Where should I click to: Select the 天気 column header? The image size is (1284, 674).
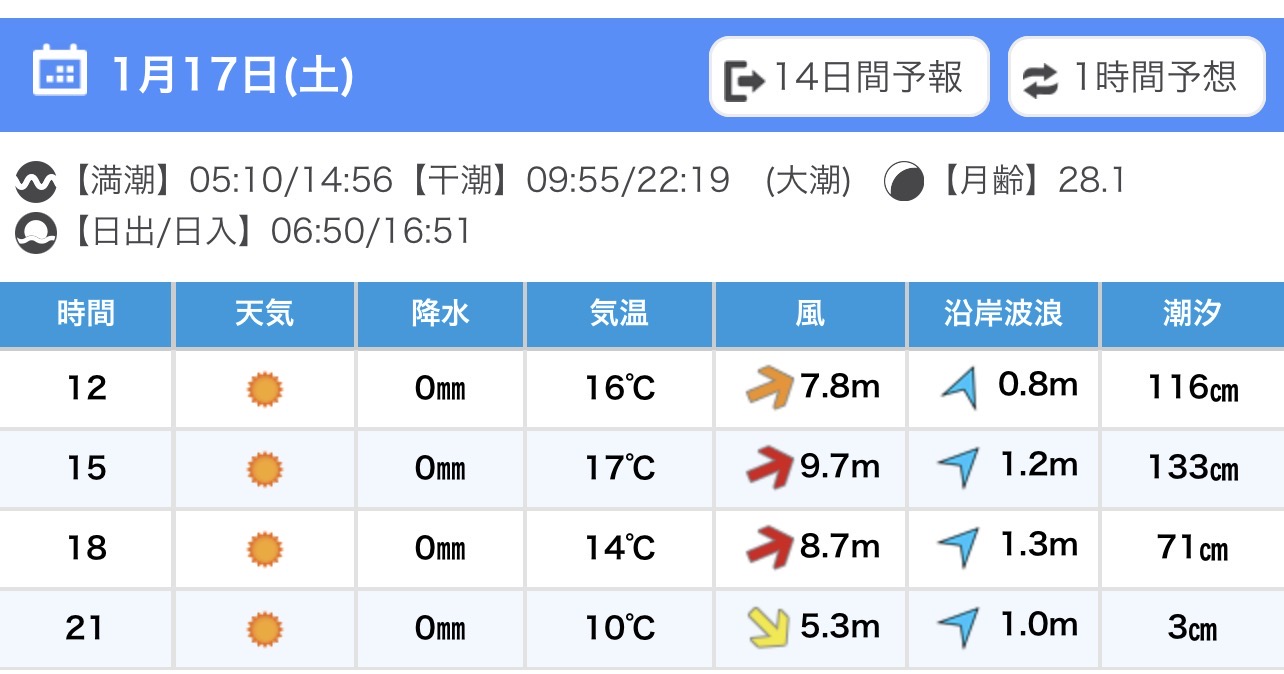(265, 314)
